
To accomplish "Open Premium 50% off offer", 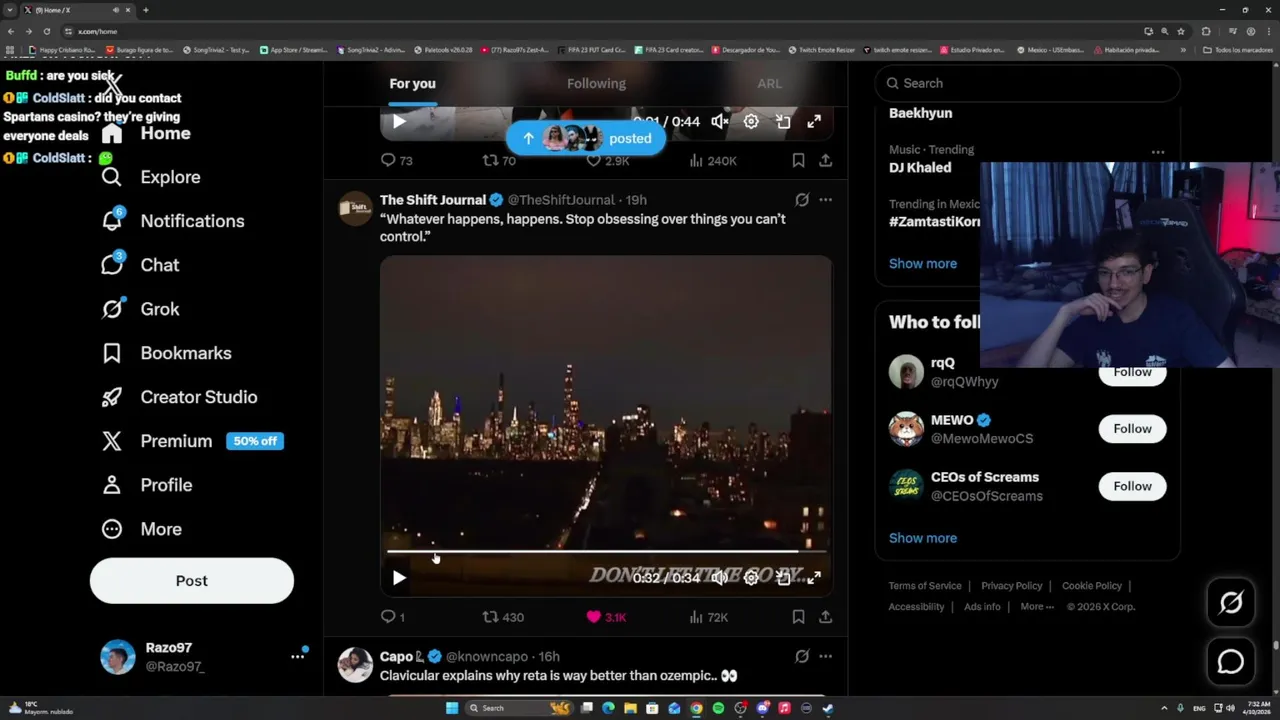I will [x=192, y=441].
